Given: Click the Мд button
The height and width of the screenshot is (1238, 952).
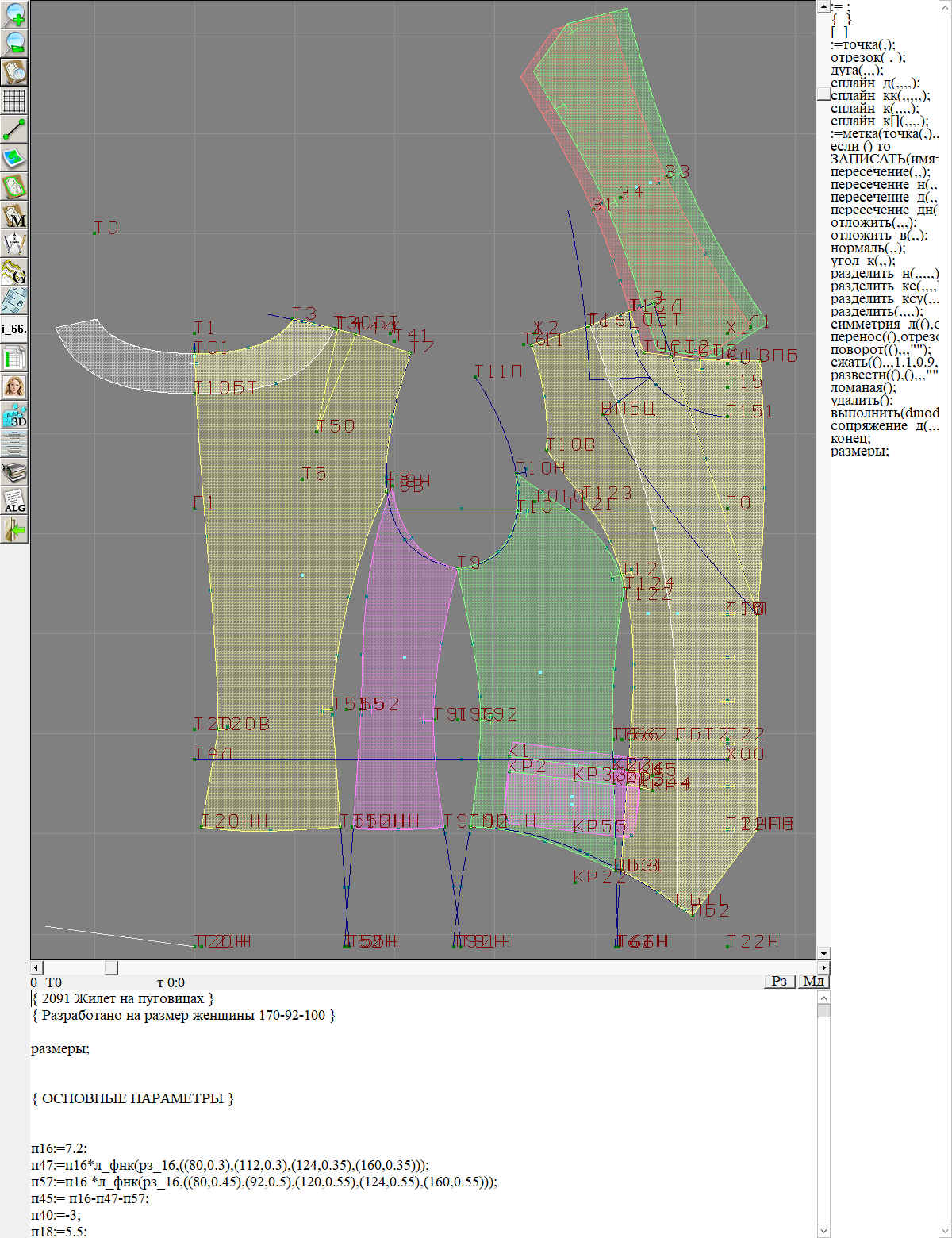Looking at the screenshot, I should (813, 982).
